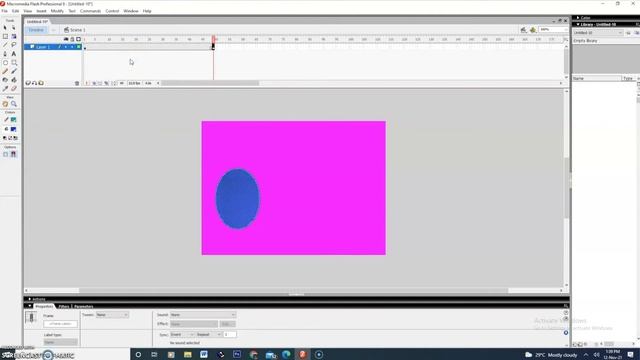This screenshot has height=360, width=640.
Task: Click the Scene 1 label
Action: (x=78, y=30)
